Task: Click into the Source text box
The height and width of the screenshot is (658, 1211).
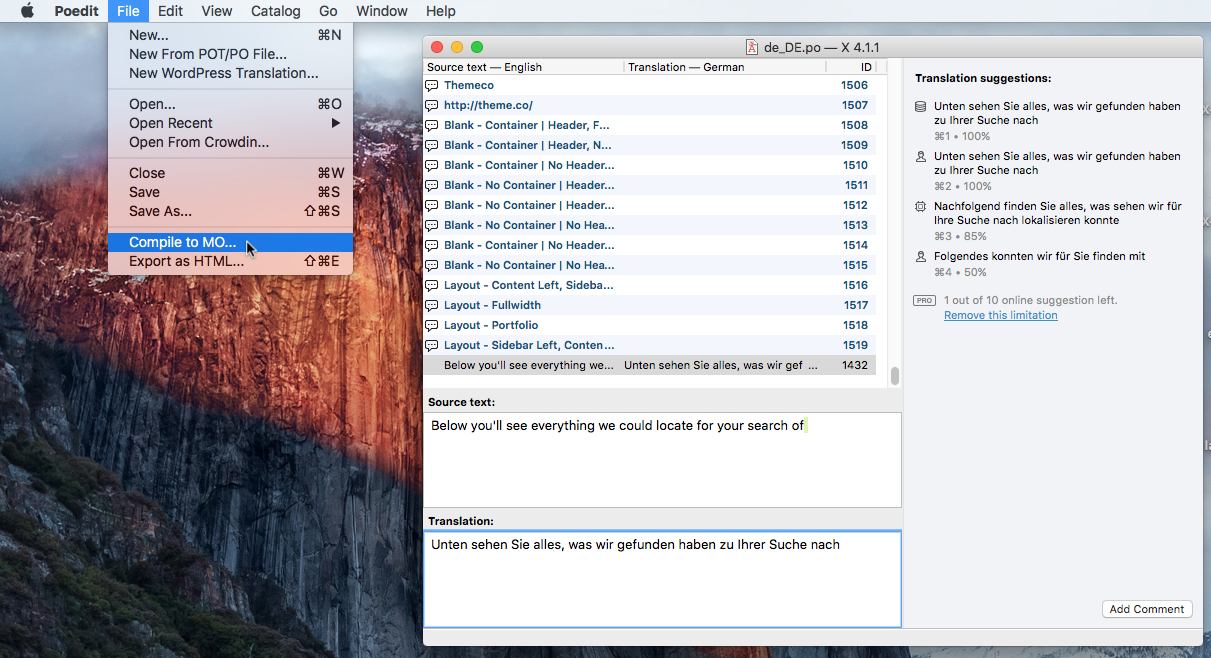Action: (662, 459)
